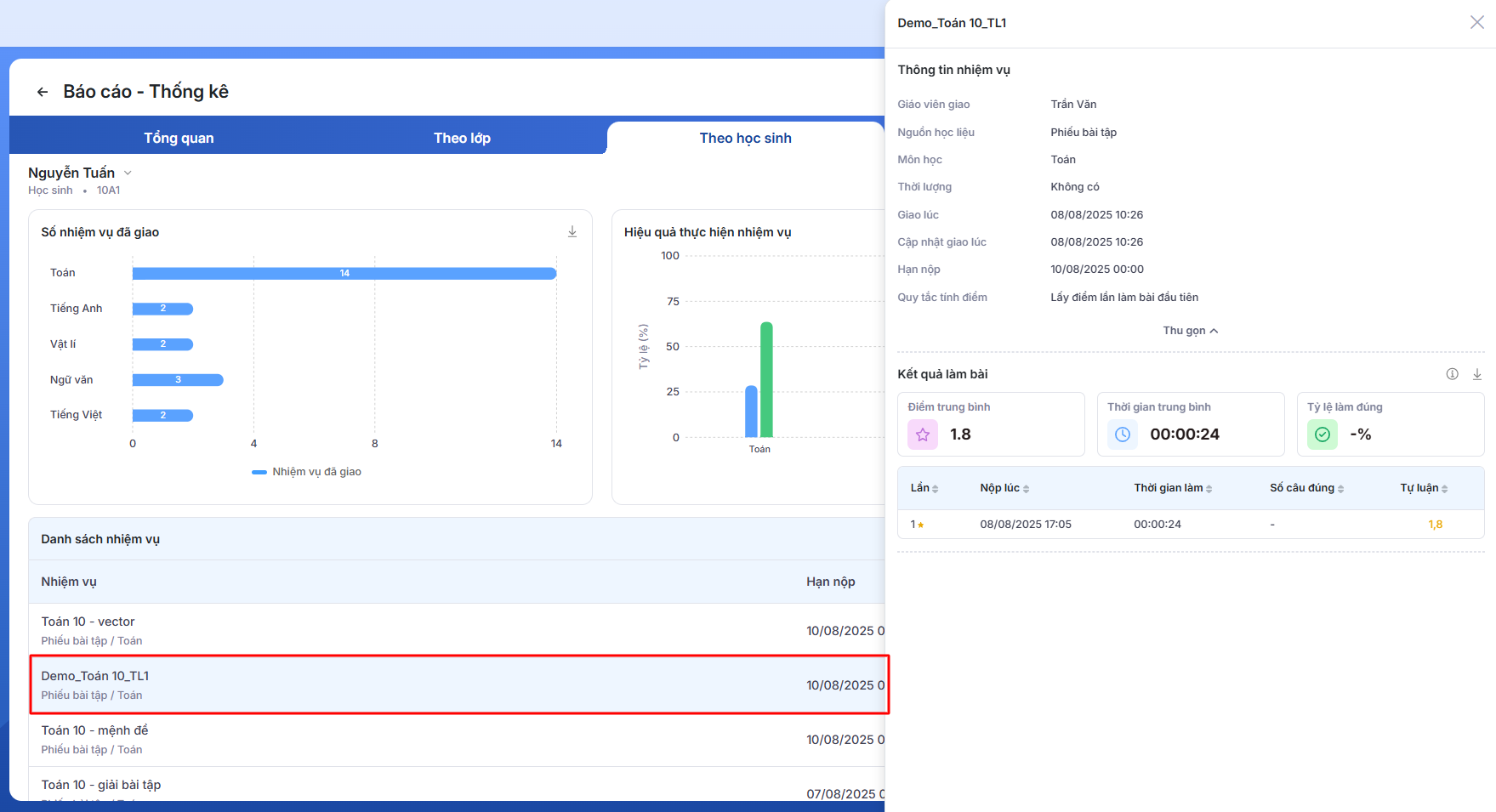Collapse task info with Thu gọn
This screenshot has height=812, width=1496.
pos(1190,331)
